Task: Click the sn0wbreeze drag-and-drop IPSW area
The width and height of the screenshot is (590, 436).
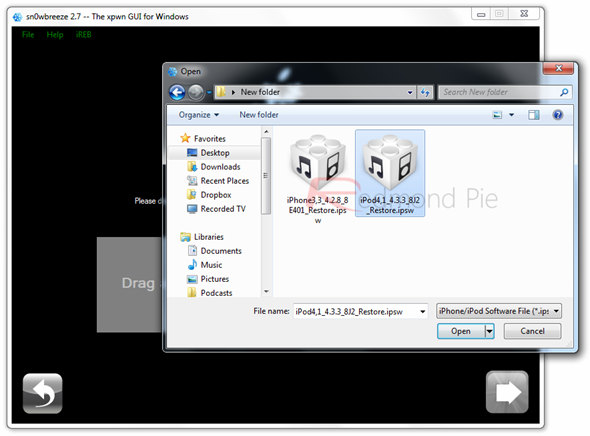Action: [x=129, y=284]
